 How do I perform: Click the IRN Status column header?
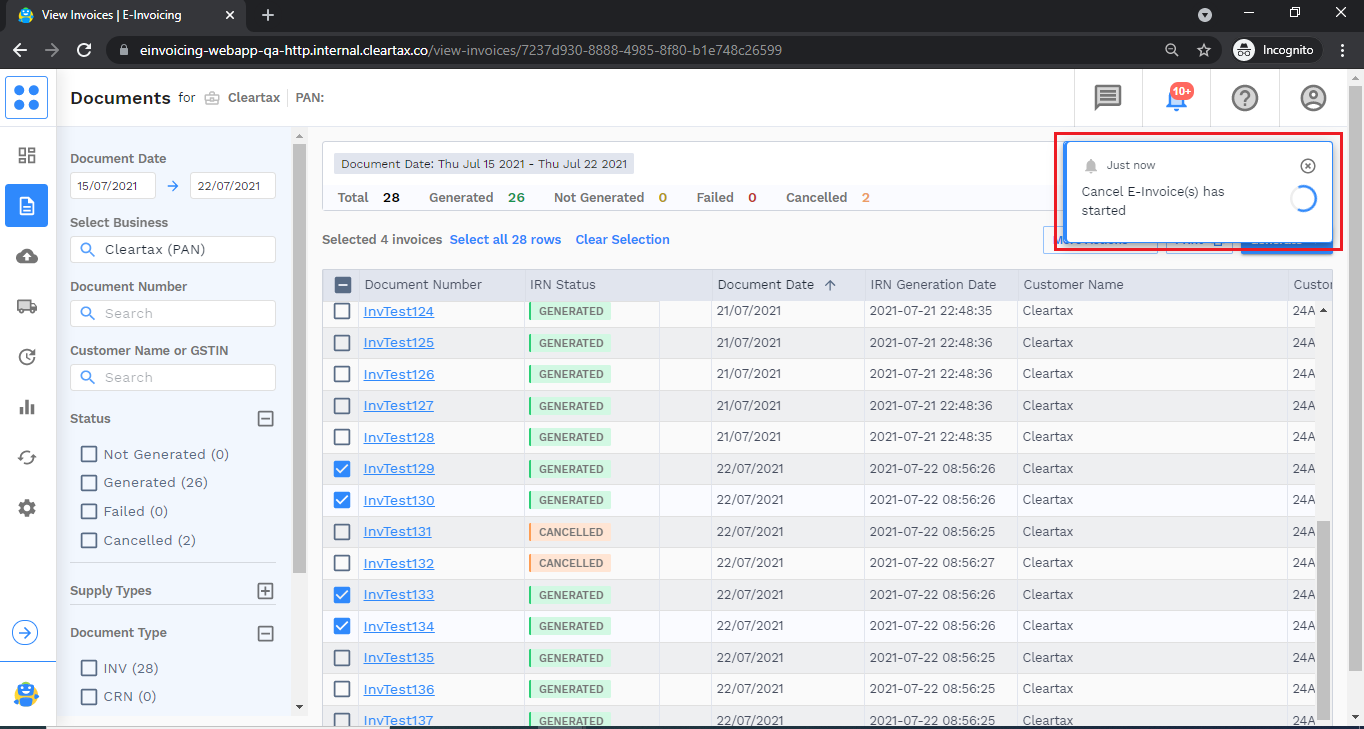562,285
